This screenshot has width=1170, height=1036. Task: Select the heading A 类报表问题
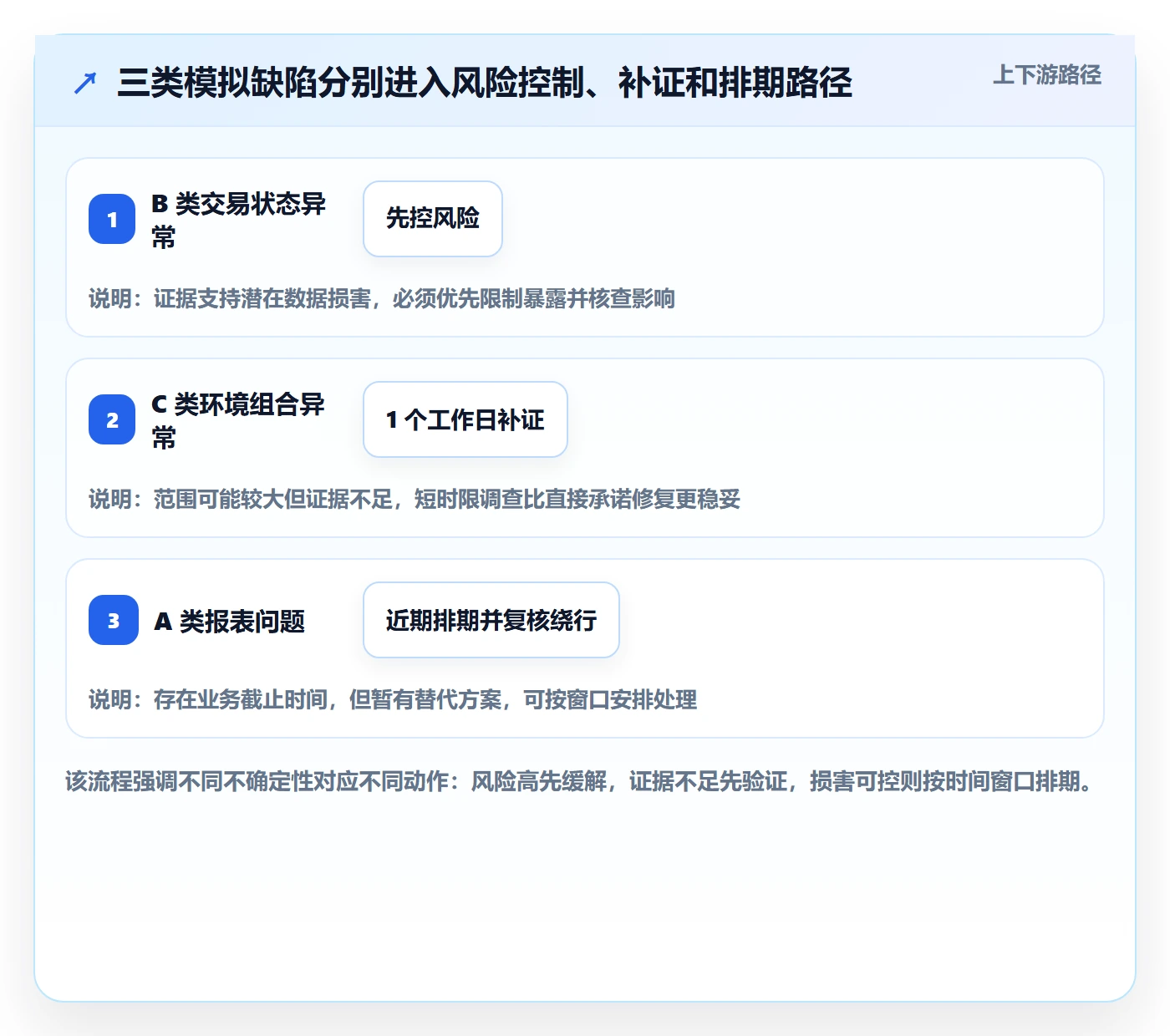click(230, 621)
